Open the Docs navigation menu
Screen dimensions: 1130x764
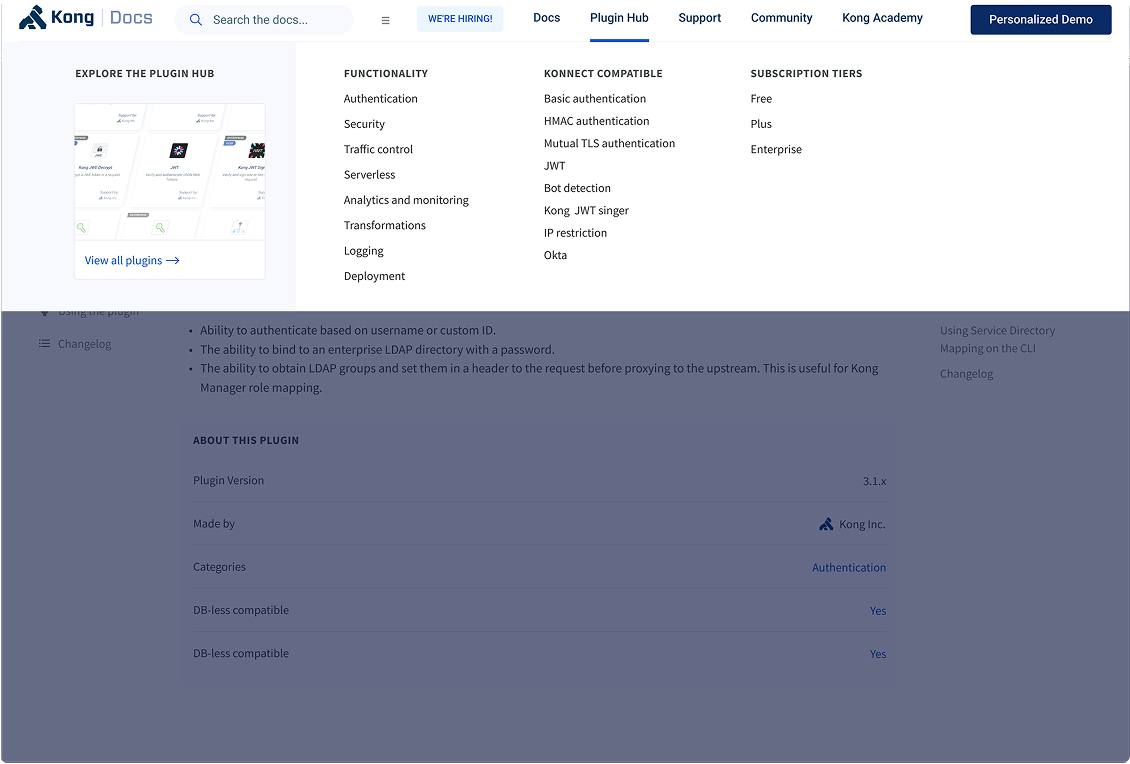tap(546, 17)
